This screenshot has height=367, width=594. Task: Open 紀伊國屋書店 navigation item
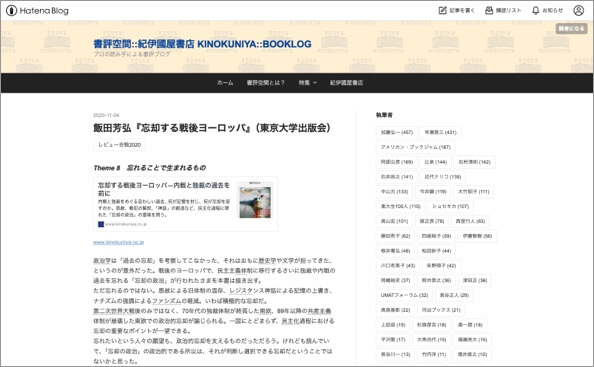346,83
